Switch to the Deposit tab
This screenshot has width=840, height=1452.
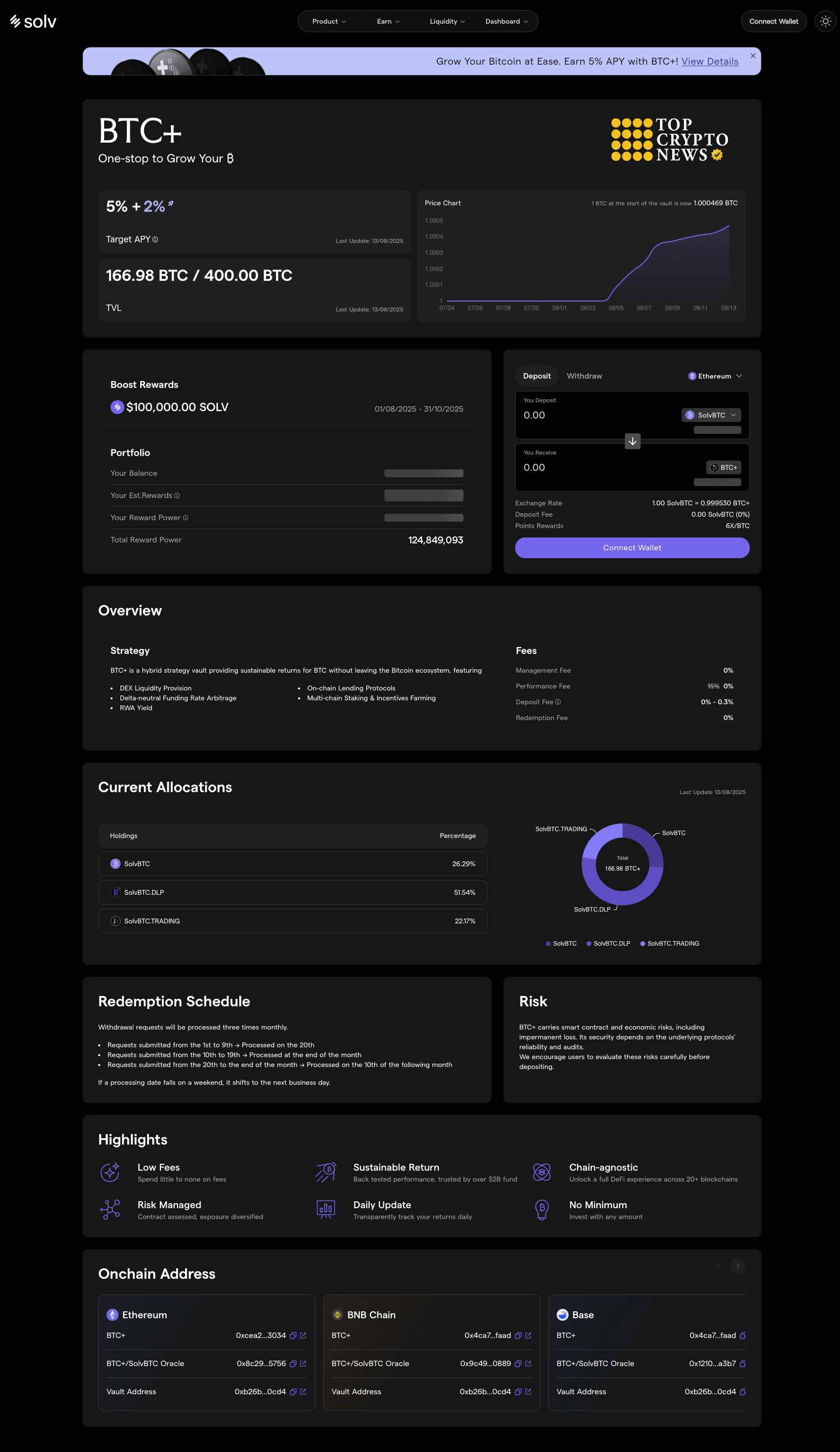pos(536,376)
